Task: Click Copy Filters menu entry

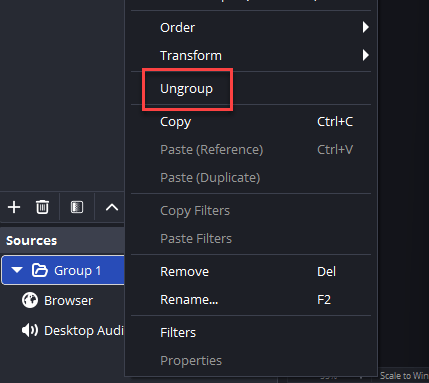Action: (x=251, y=211)
